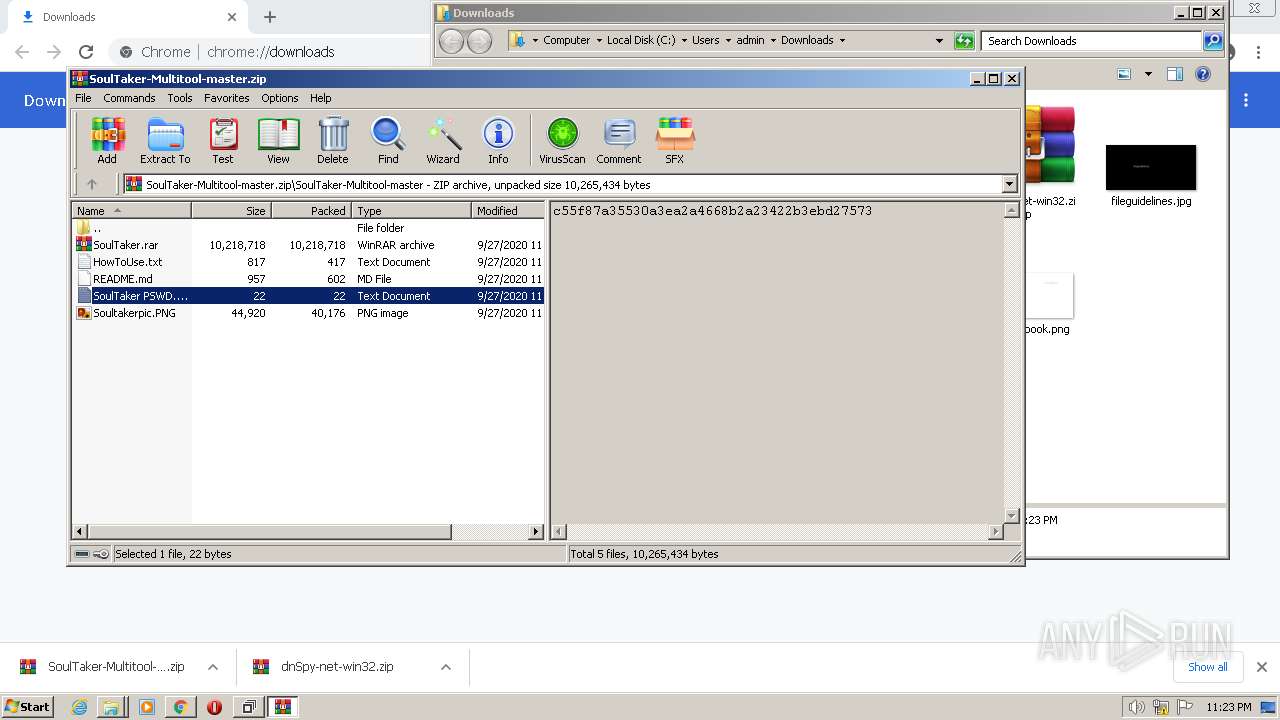This screenshot has height=720, width=1280.
Task: Toggle the Explorer preview pane icon
Action: (1175, 74)
